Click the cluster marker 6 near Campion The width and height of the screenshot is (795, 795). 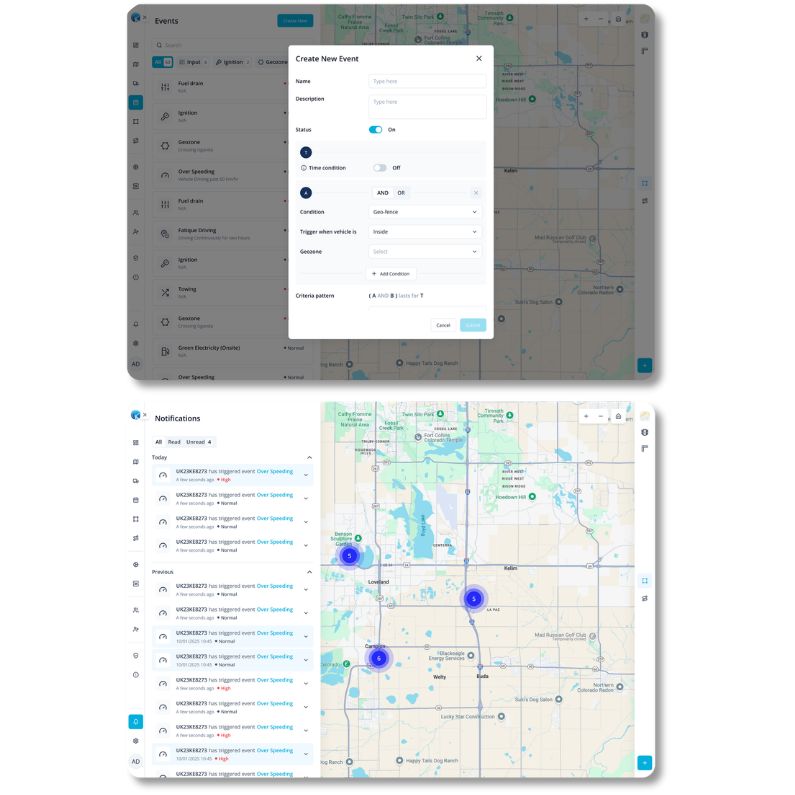coord(379,658)
